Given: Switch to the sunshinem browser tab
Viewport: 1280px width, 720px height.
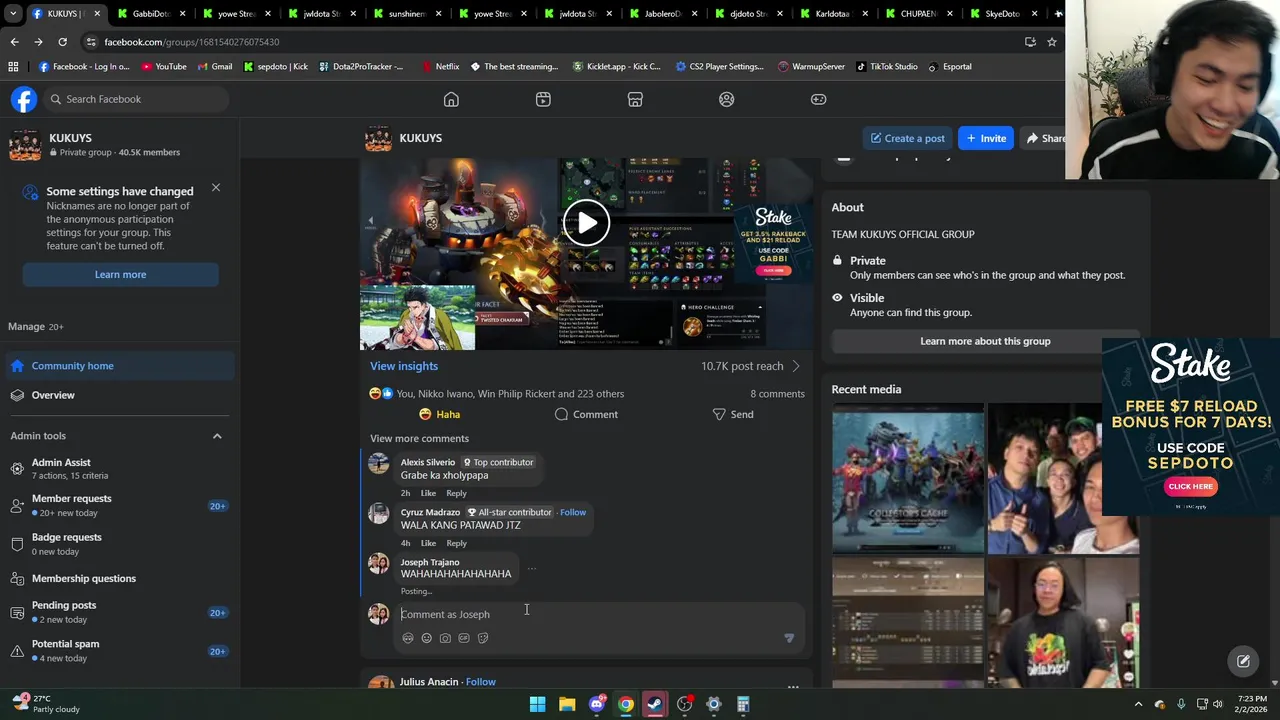Looking at the screenshot, I should pos(407,14).
